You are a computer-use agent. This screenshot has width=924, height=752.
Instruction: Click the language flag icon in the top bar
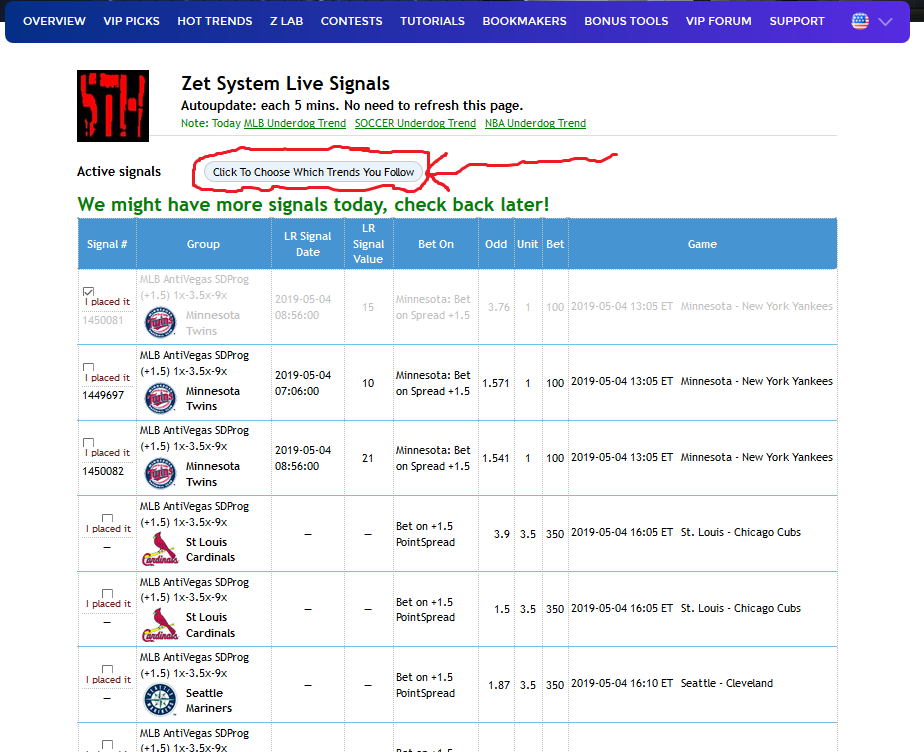860,20
